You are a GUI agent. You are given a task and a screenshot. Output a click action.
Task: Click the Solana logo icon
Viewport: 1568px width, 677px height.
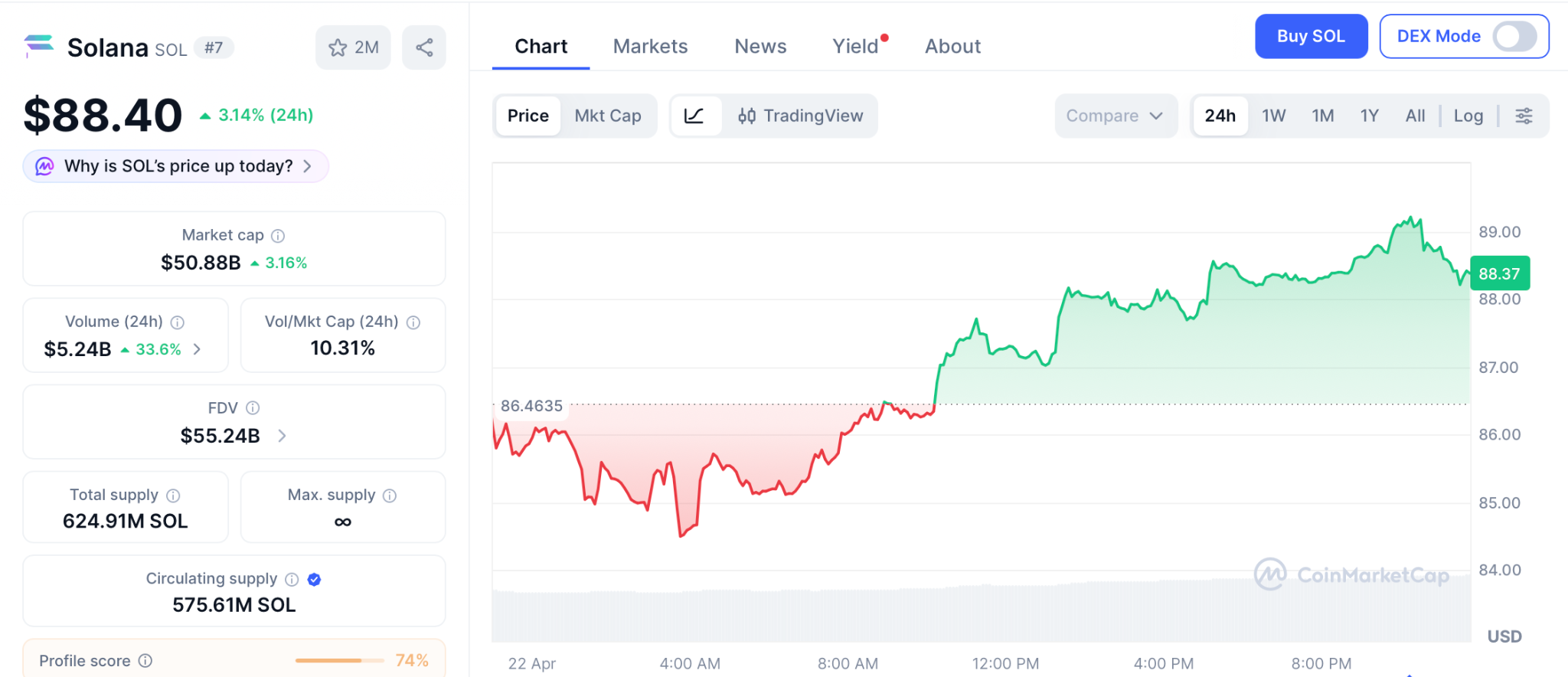click(39, 46)
